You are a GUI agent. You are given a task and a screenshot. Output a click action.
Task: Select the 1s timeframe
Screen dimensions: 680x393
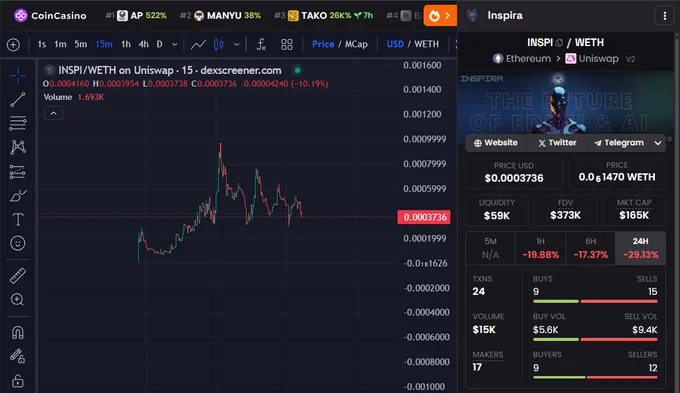42,44
